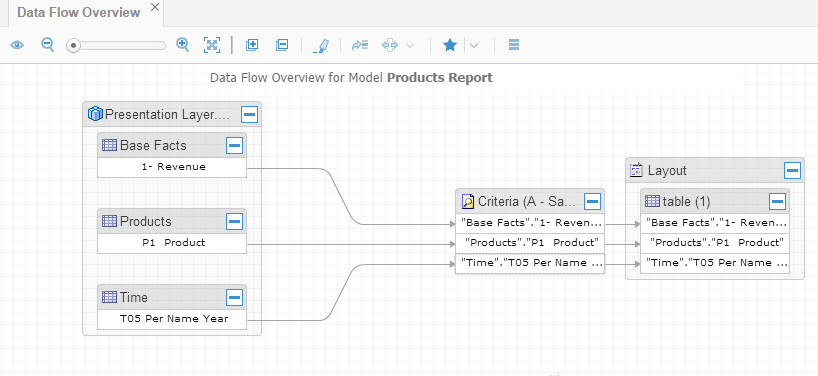818x376 pixels.
Task: Collapse the Criteria node
Action: point(593,201)
